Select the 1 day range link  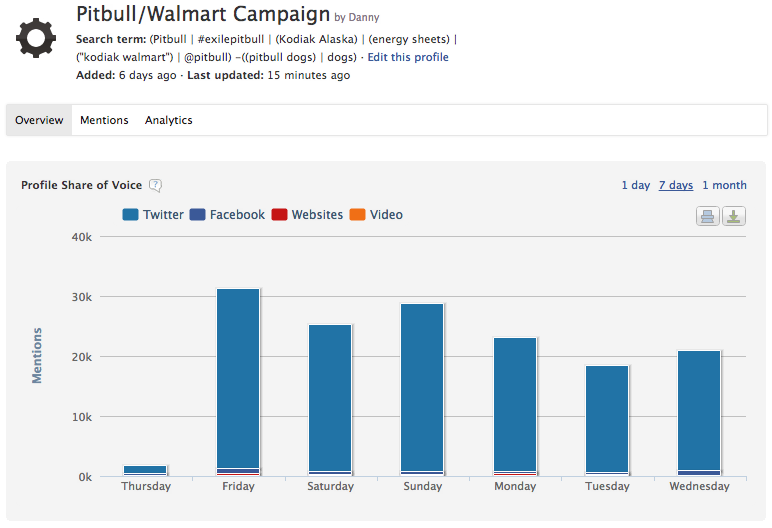(x=635, y=185)
